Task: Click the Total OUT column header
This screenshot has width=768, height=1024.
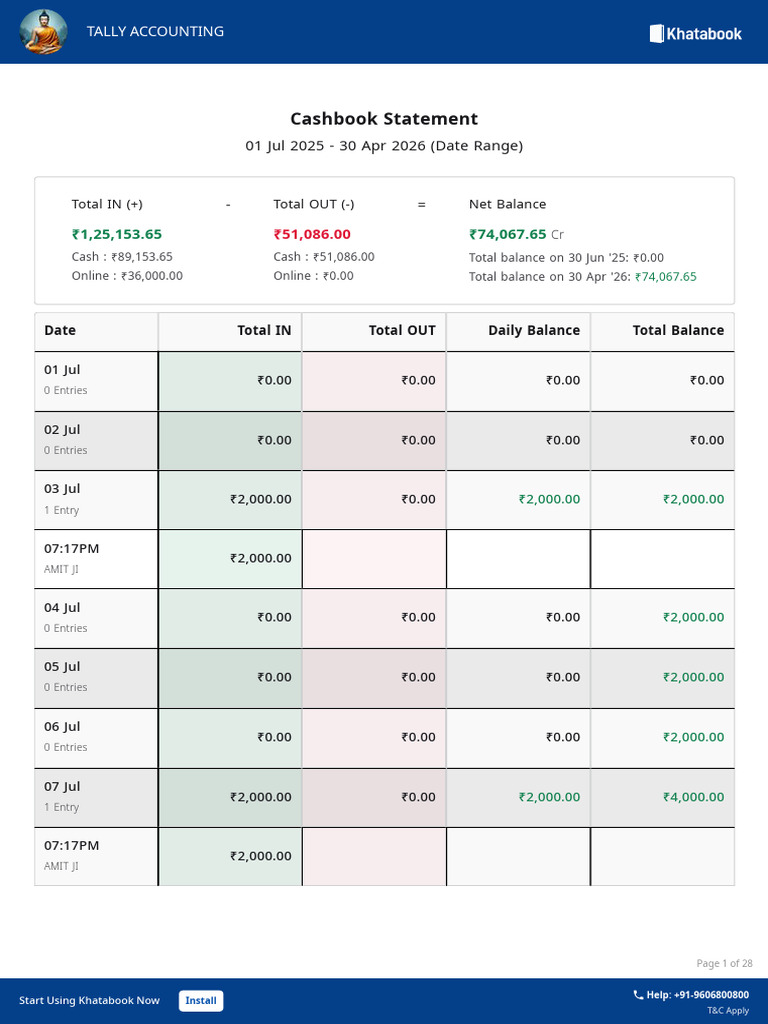Action: tap(374, 331)
